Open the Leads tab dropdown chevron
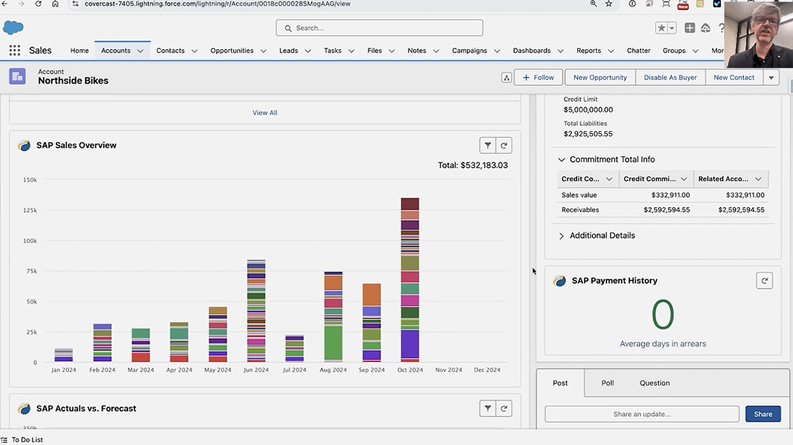Screen dimensions: 793x445 click(x=307, y=51)
